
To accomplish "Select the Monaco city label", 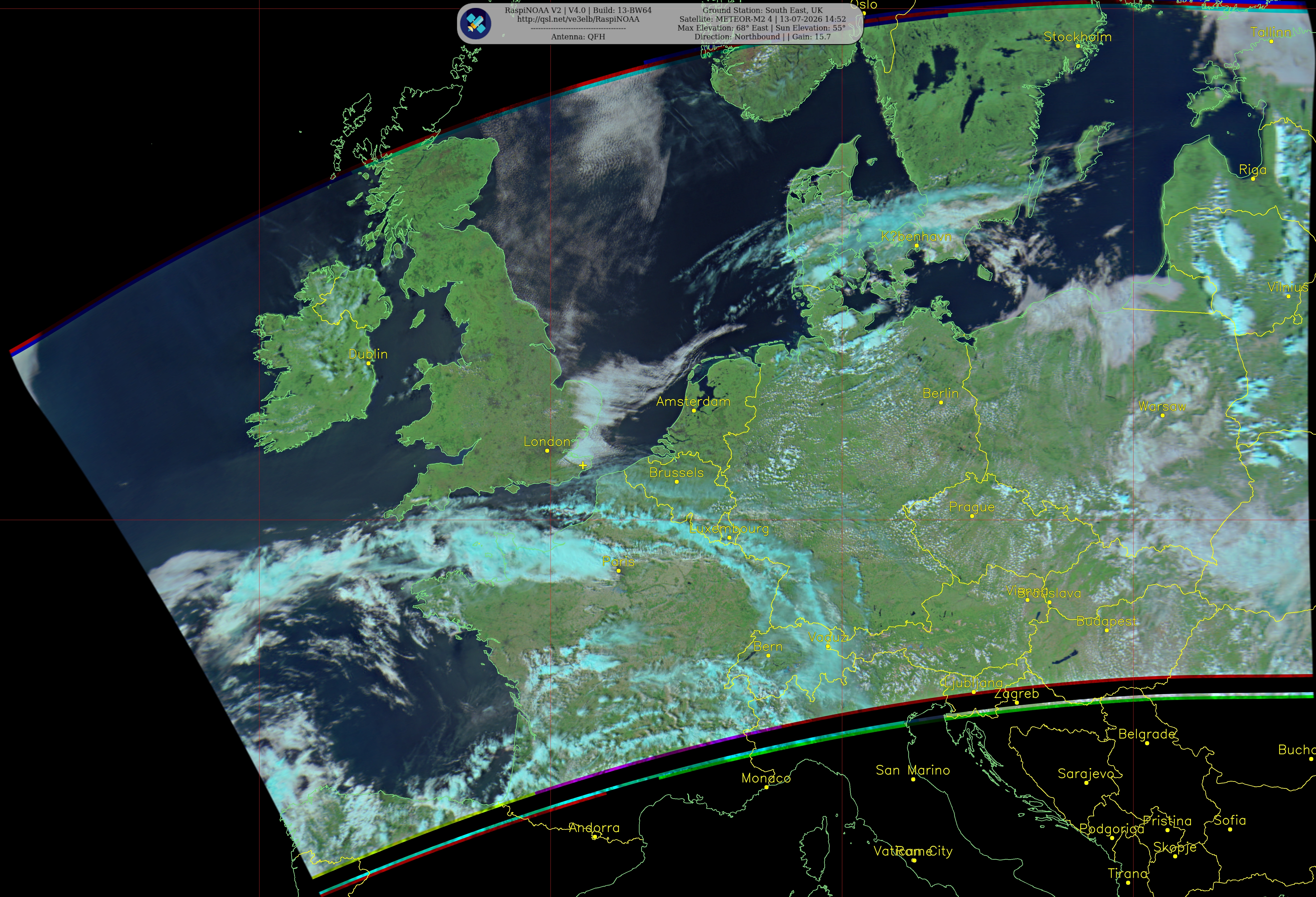I will click(x=766, y=778).
